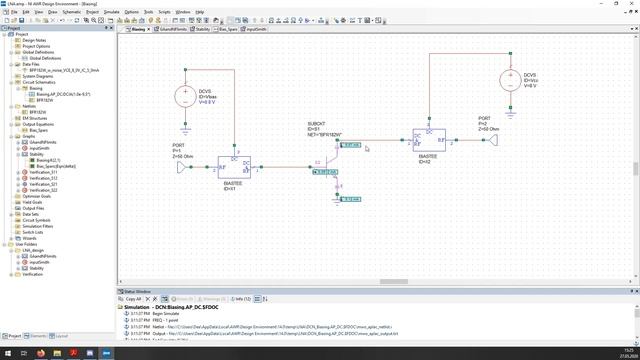Open the Windows Start menu
The width and height of the screenshot is (640, 360).
(8, 353)
